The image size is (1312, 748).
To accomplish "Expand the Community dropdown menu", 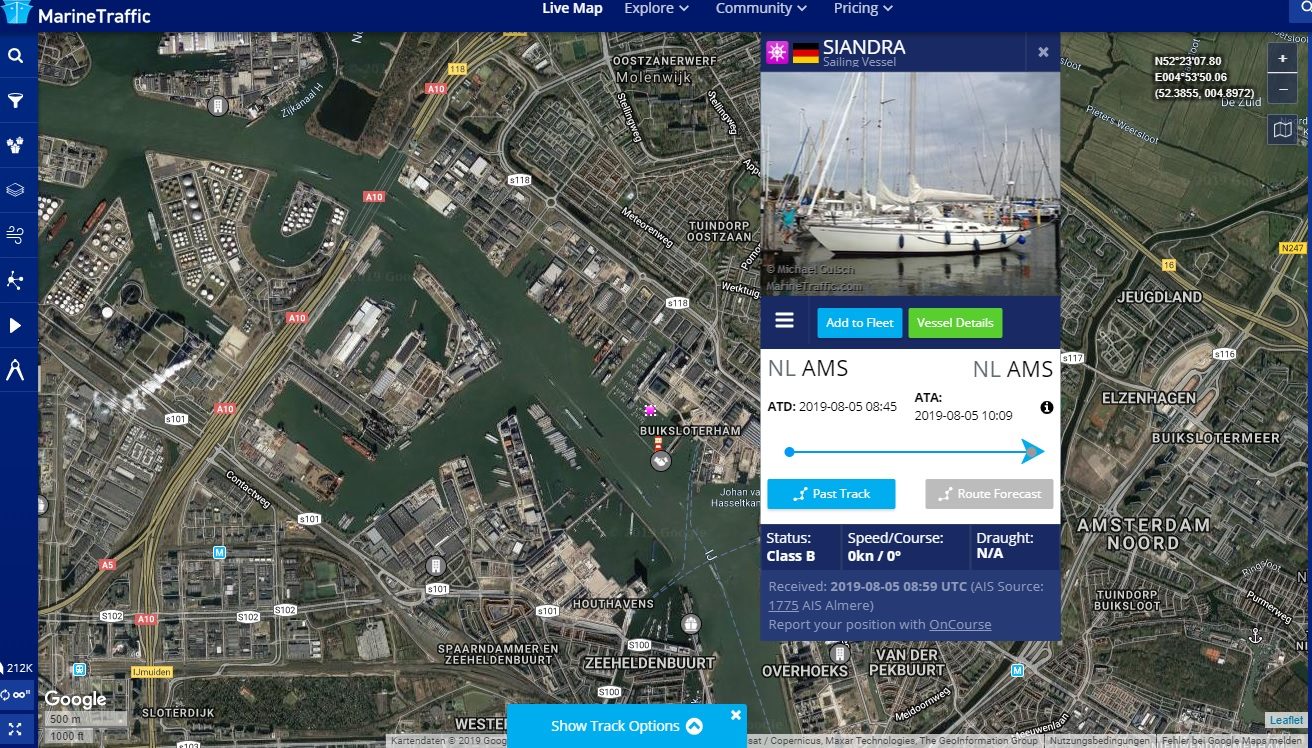I will [761, 9].
